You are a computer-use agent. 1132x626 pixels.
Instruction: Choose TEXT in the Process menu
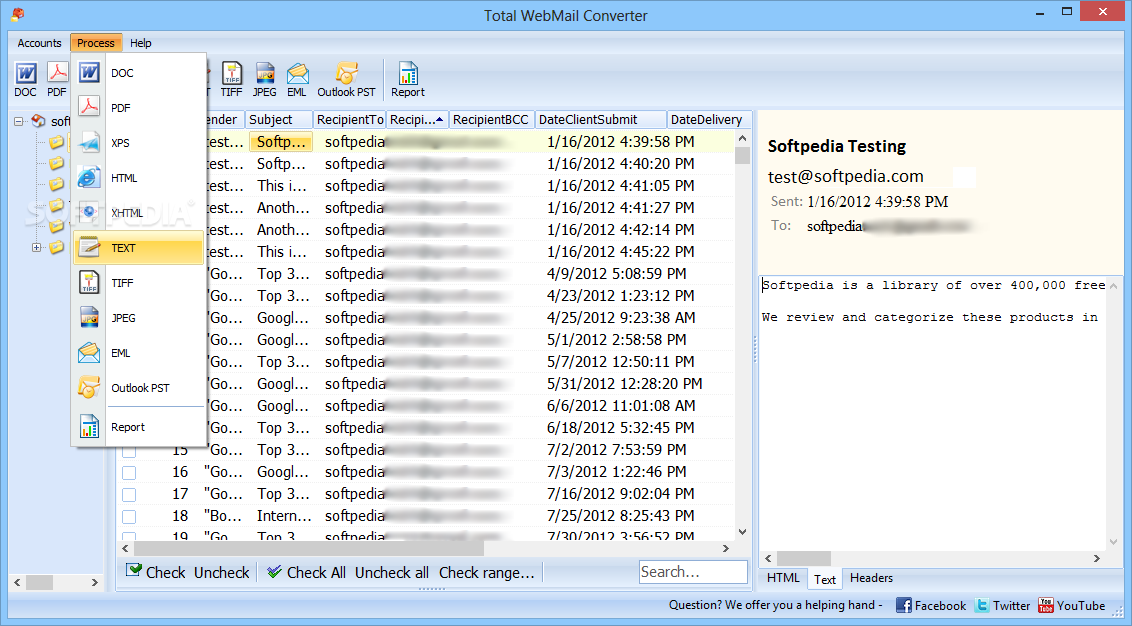[139, 248]
